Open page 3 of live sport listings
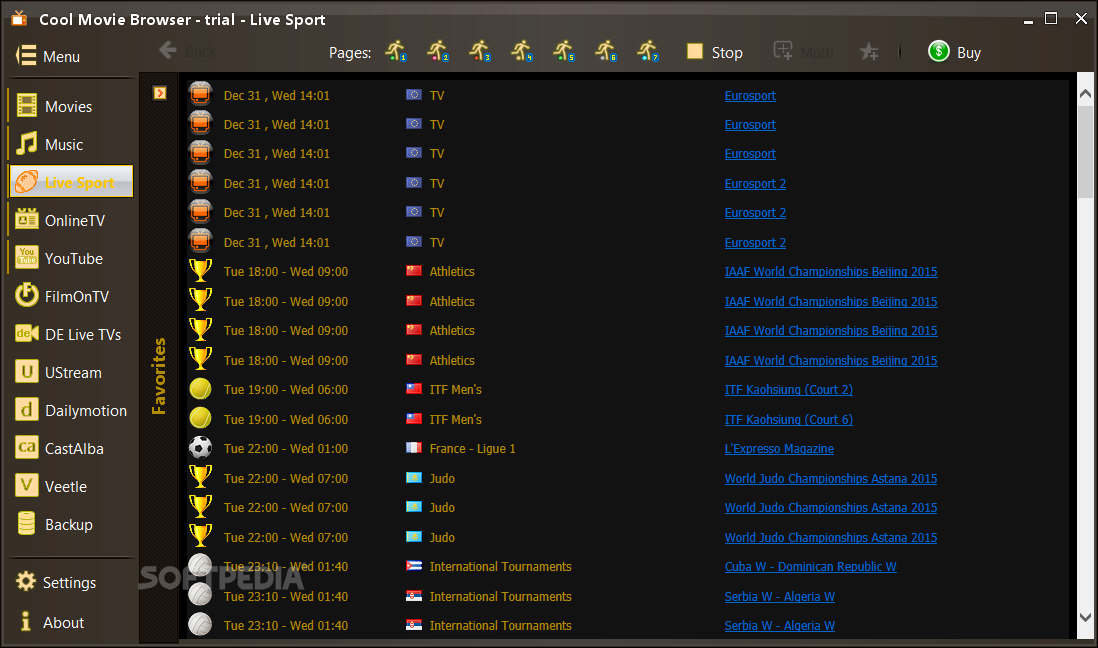This screenshot has height=648, width=1098. point(480,51)
